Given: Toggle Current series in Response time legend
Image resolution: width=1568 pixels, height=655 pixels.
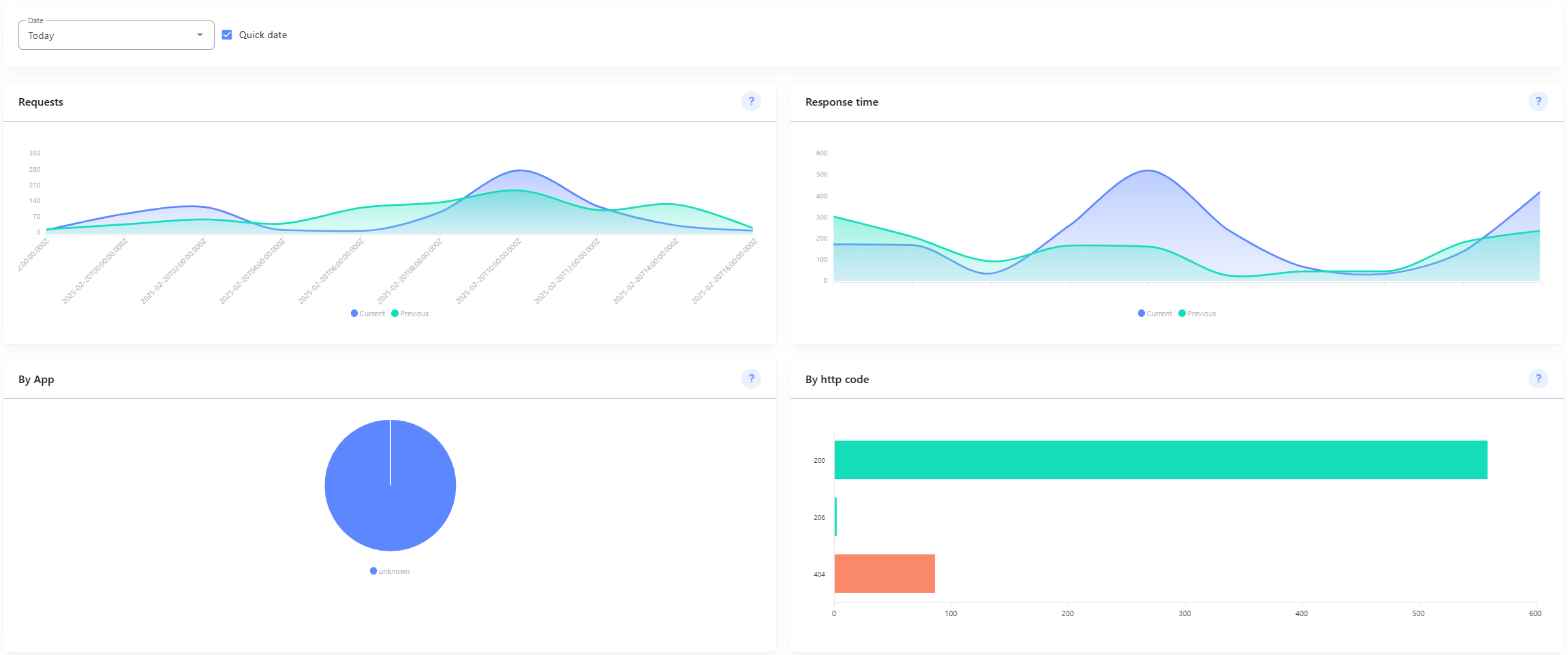Looking at the screenshot, I should coord(1155,314).
